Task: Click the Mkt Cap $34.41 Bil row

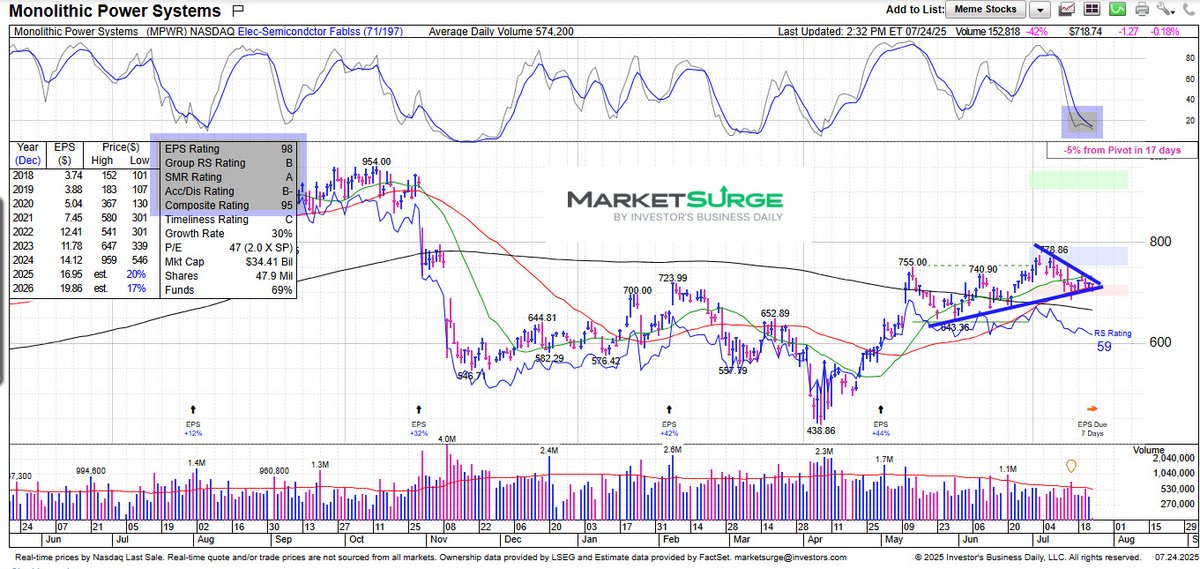Action: [x=227, y=262]
